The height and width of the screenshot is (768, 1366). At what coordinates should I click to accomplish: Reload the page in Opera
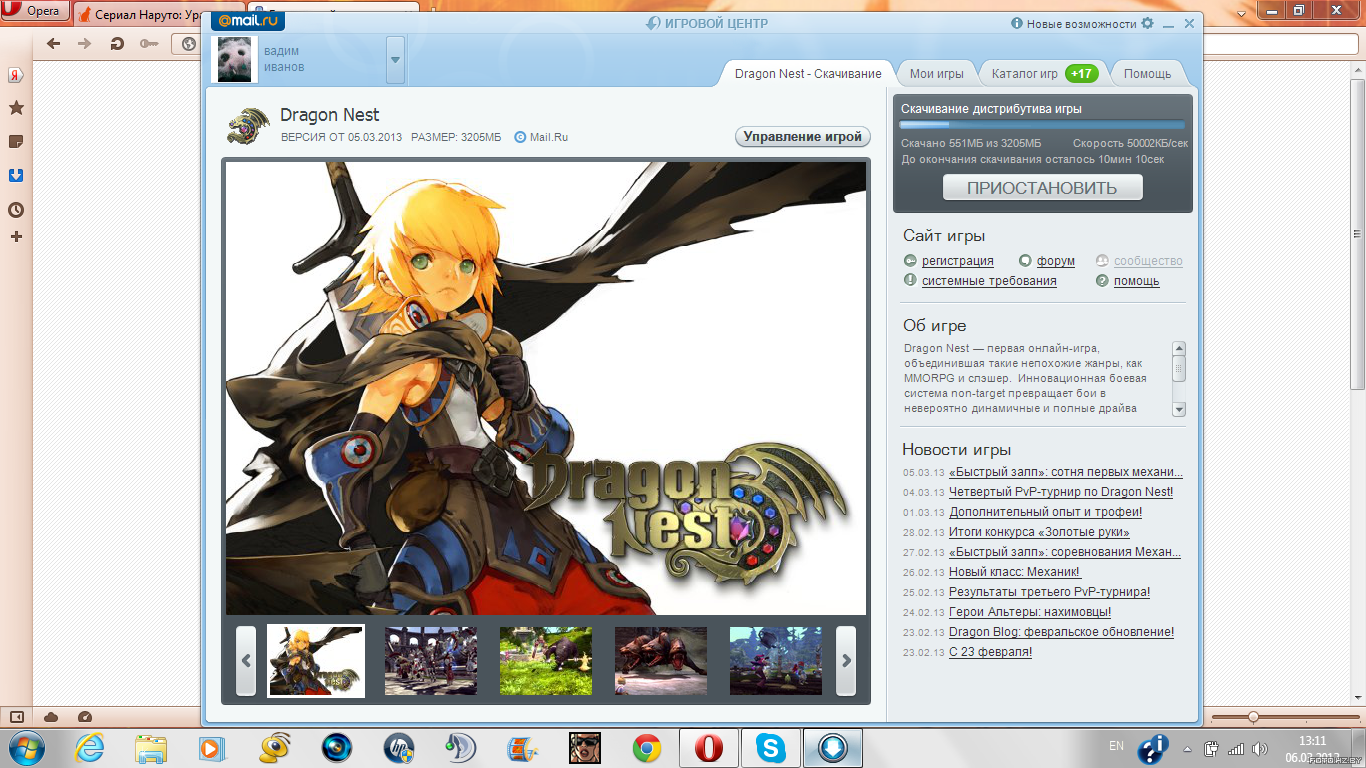coord(117,44)
